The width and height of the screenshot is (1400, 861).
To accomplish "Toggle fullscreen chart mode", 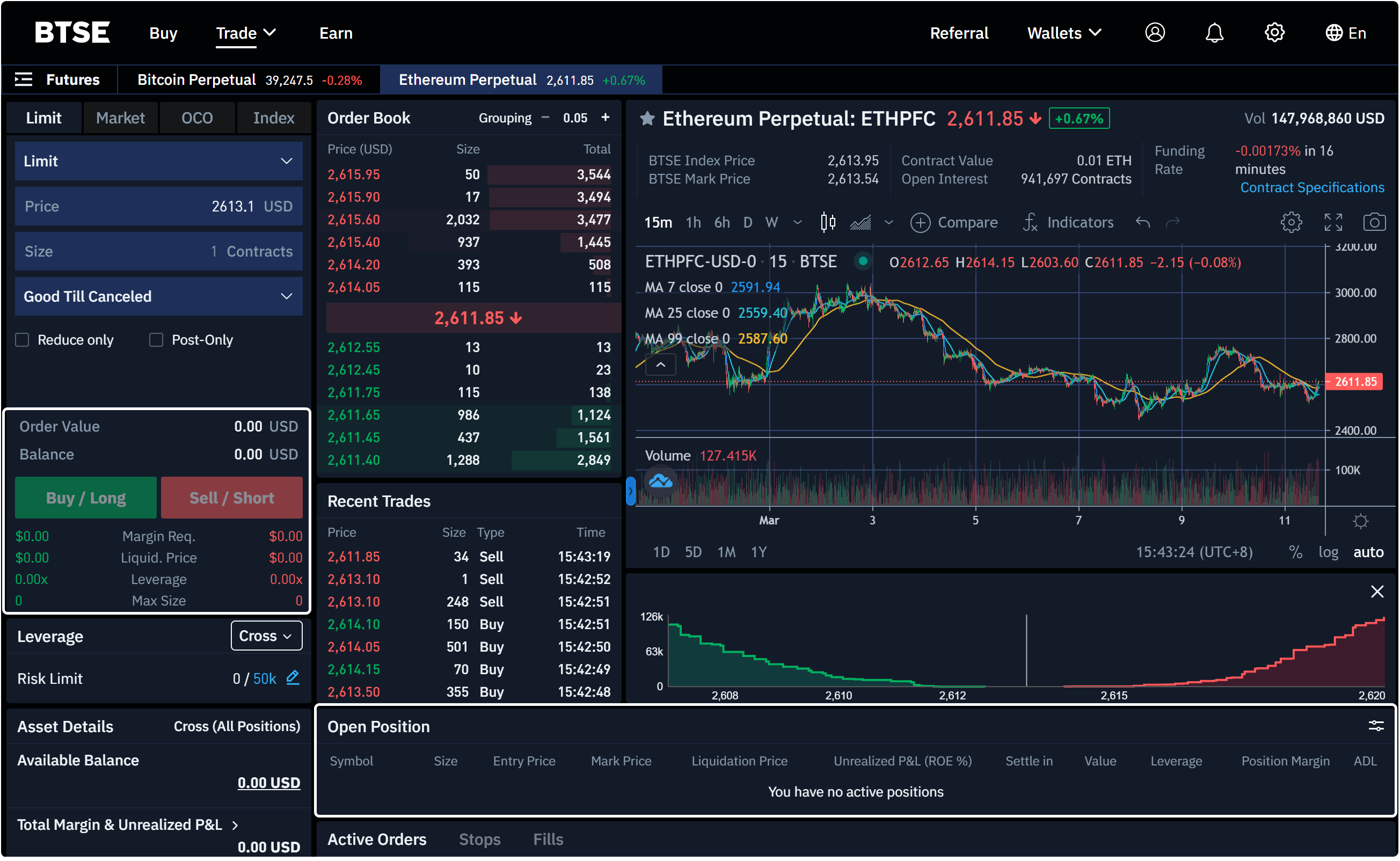I will pyautogui.click(x=1334, y=223).
